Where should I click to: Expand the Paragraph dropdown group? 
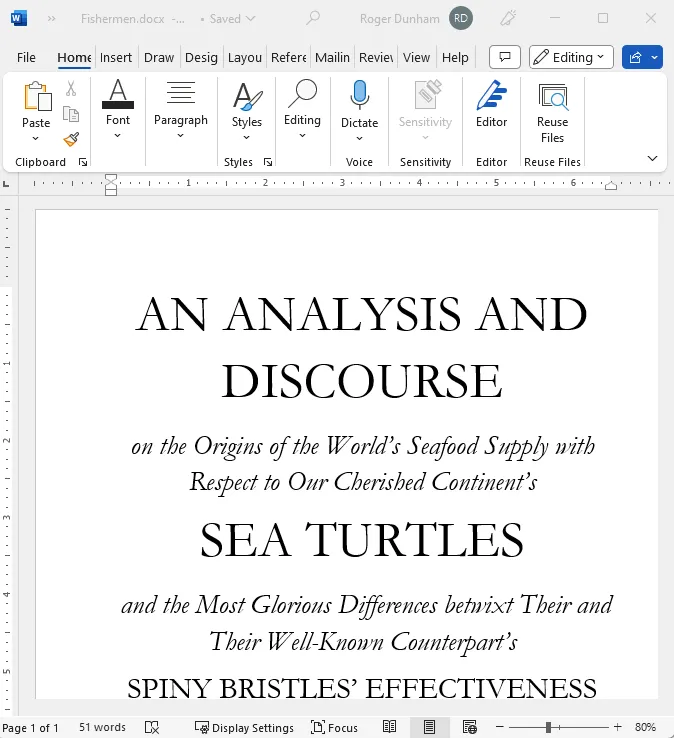click(180, 110)
